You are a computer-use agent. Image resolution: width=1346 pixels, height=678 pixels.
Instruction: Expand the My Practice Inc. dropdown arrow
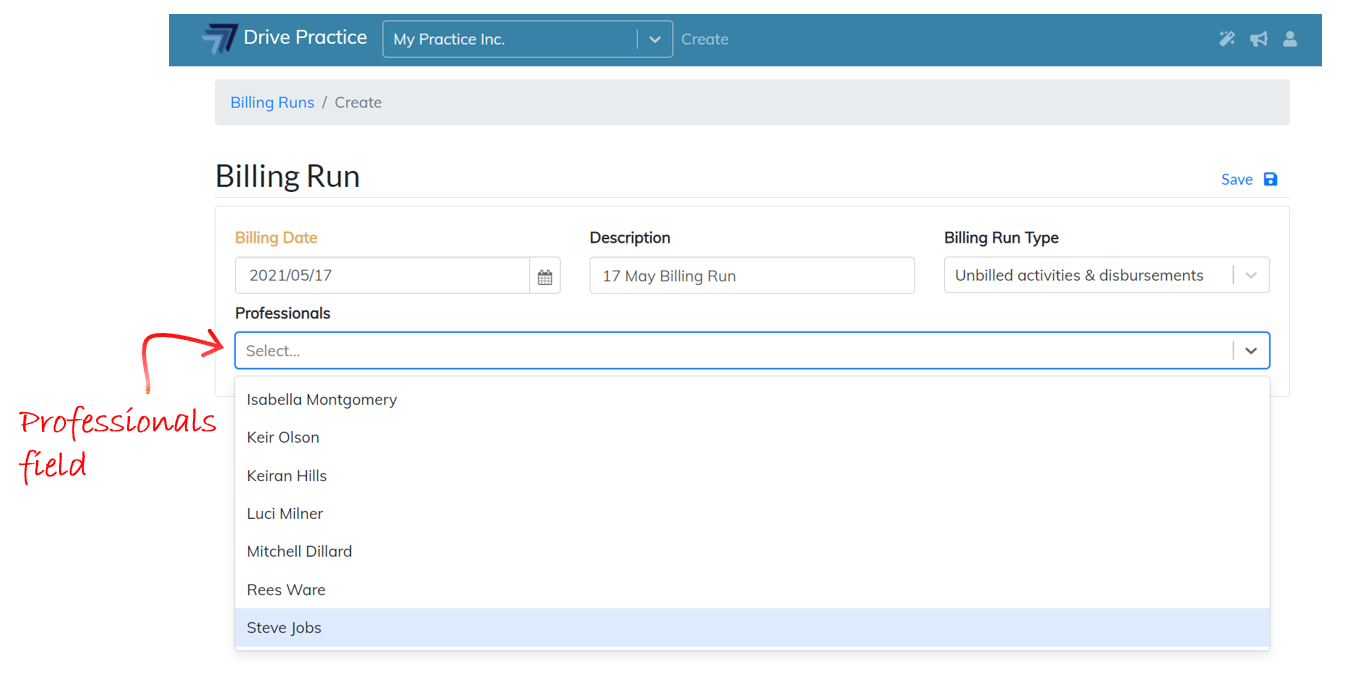(x=655, y=40)
